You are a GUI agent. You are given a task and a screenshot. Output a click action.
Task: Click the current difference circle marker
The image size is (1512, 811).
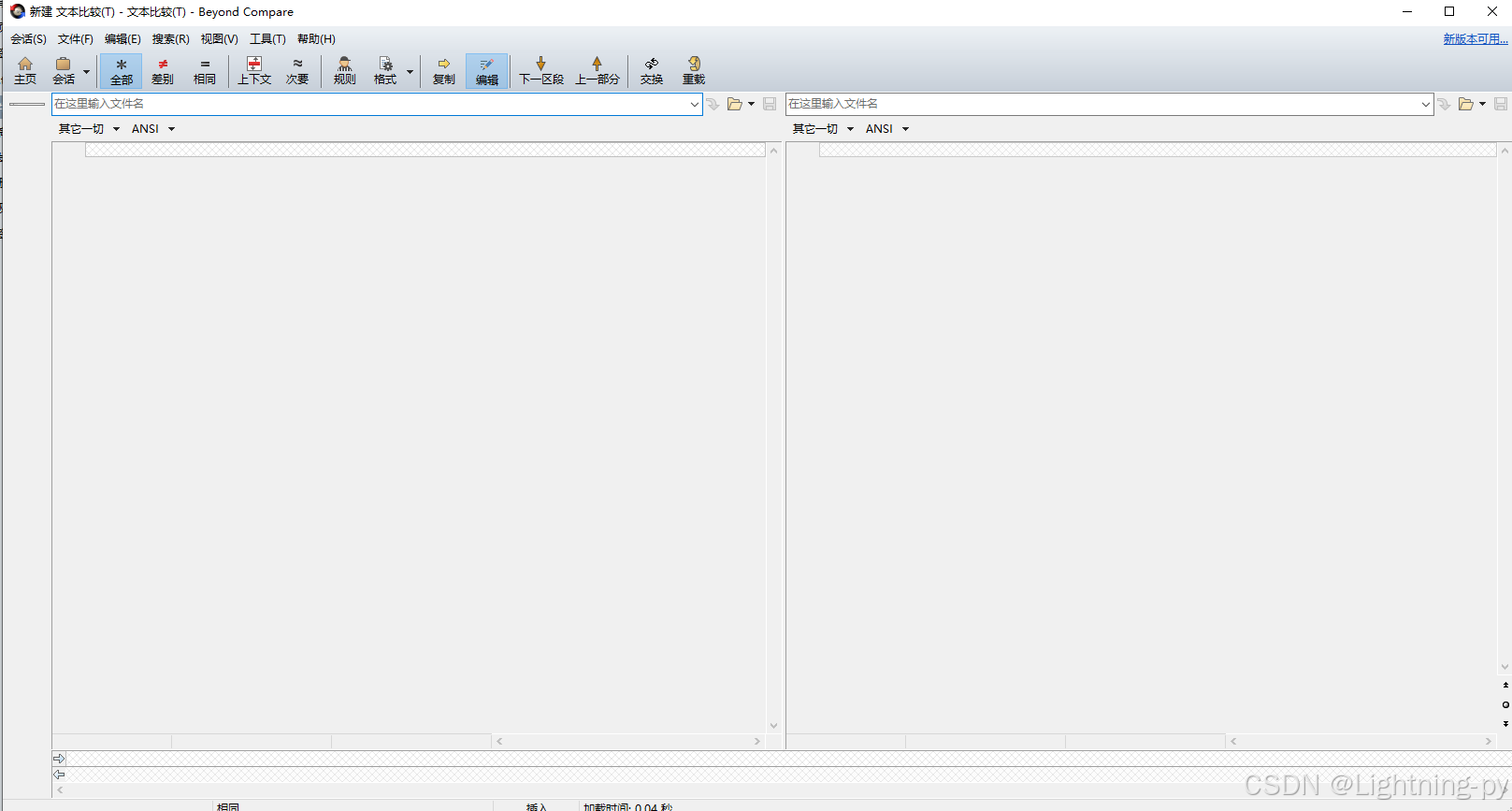[1505, 704]
